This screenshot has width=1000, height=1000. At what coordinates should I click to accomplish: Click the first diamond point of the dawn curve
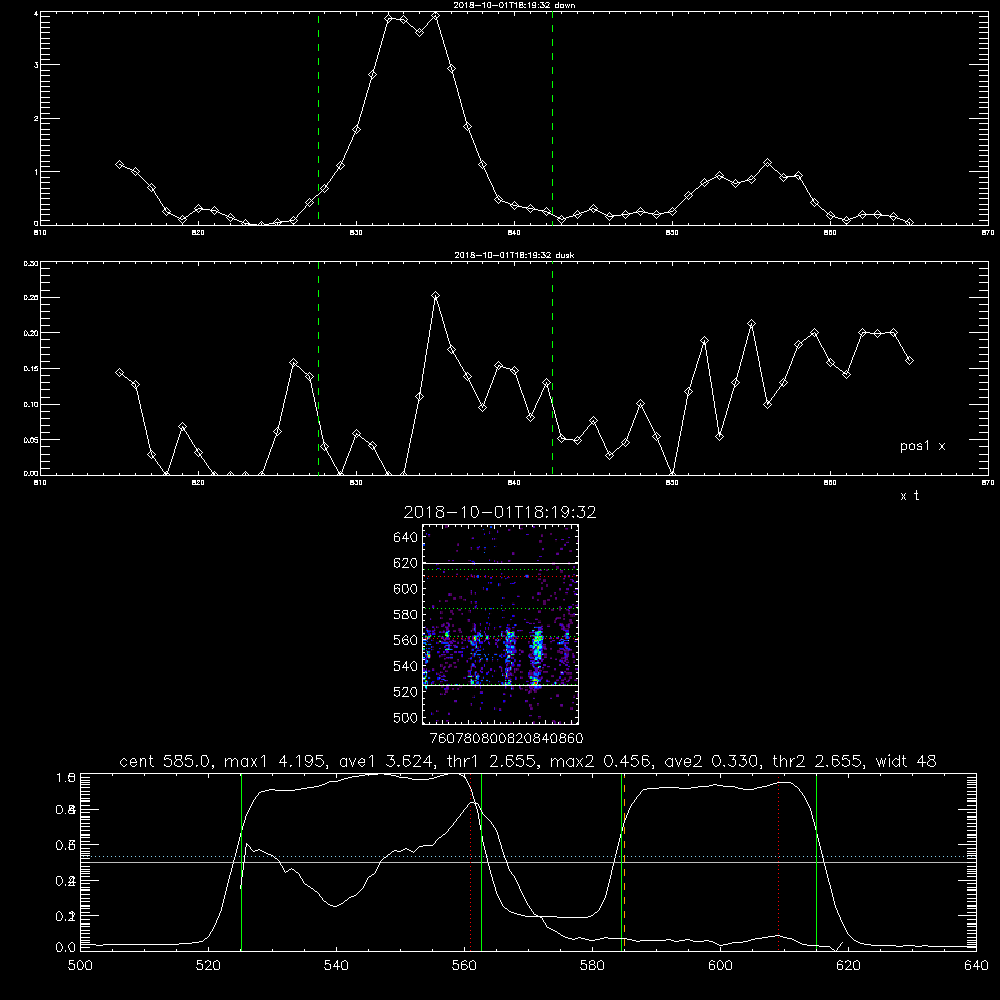(119, 165)
